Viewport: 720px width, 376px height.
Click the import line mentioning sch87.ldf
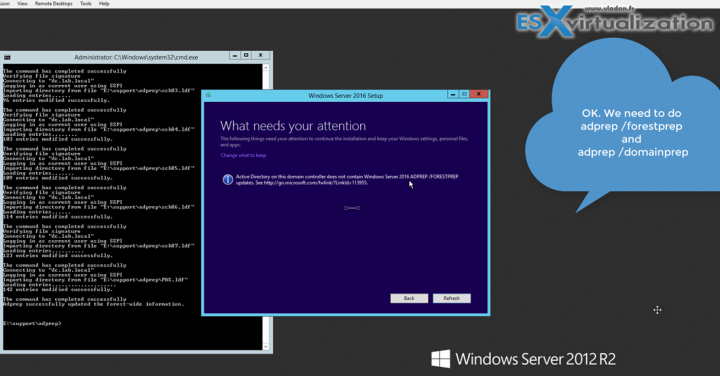pyautogui.click(x=99, y=246)
